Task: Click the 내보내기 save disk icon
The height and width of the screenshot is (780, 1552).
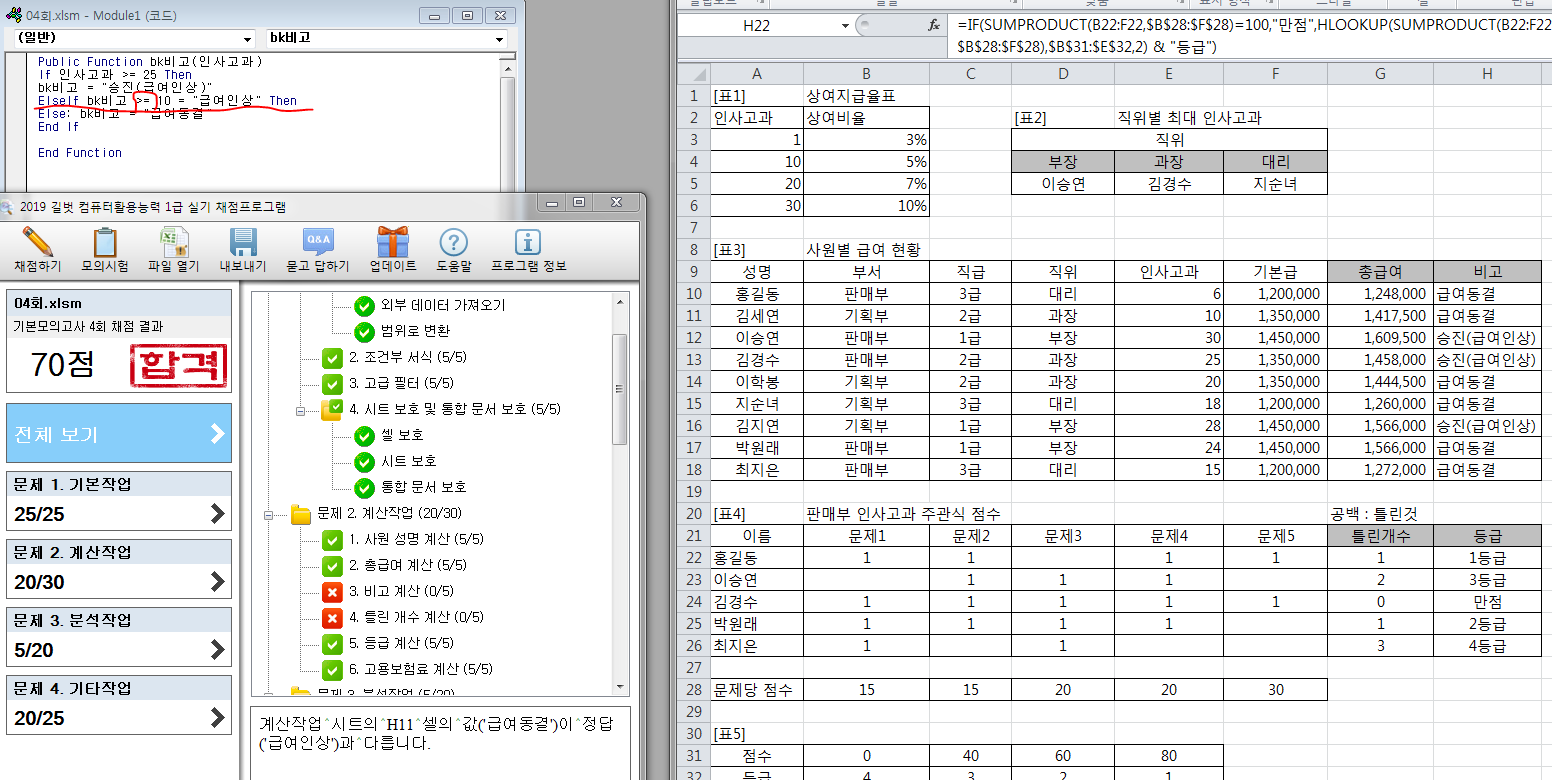Action: (x=243, y=243)
